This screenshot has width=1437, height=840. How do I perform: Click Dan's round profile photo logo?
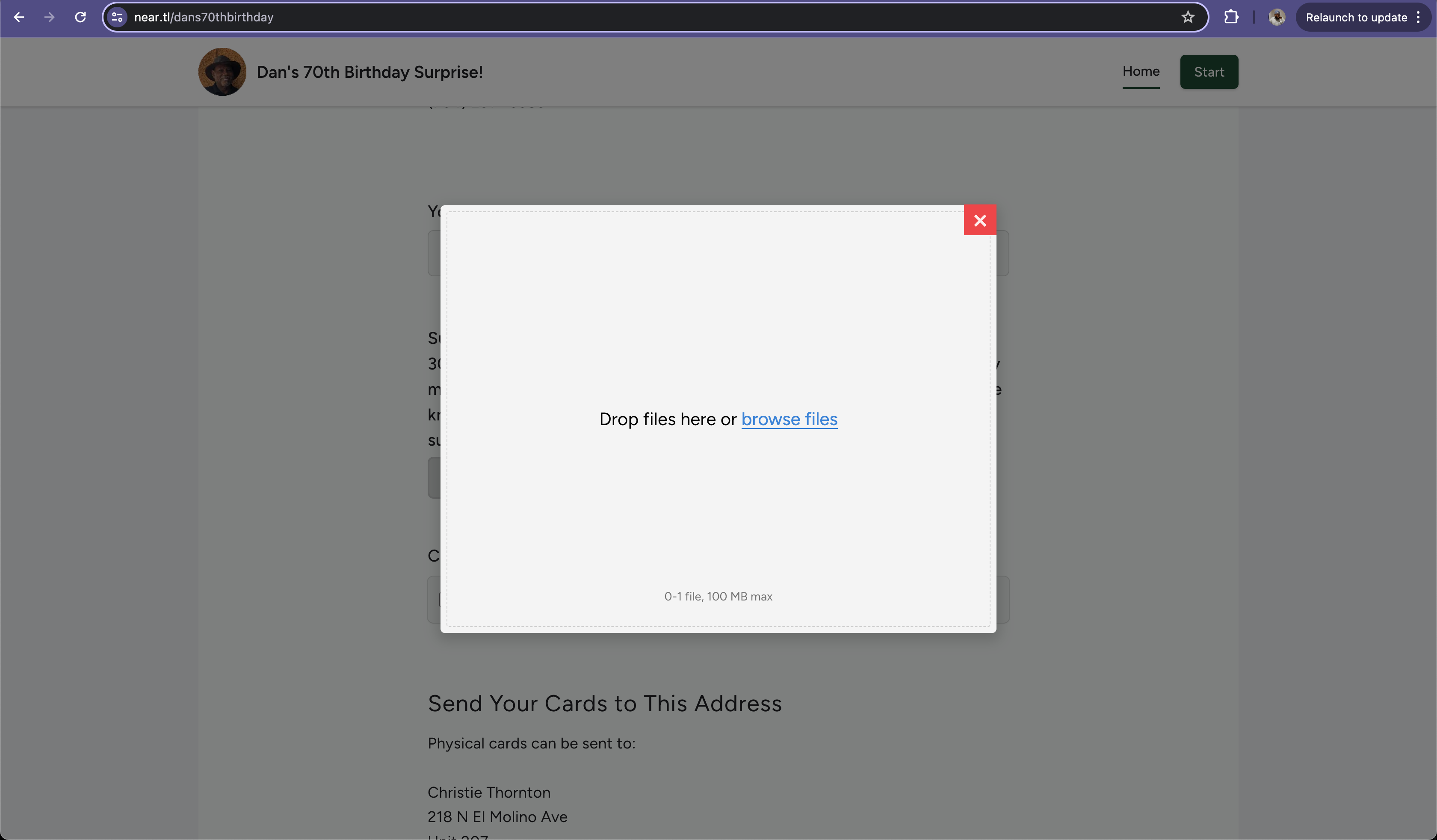click(x=222, y=72)
